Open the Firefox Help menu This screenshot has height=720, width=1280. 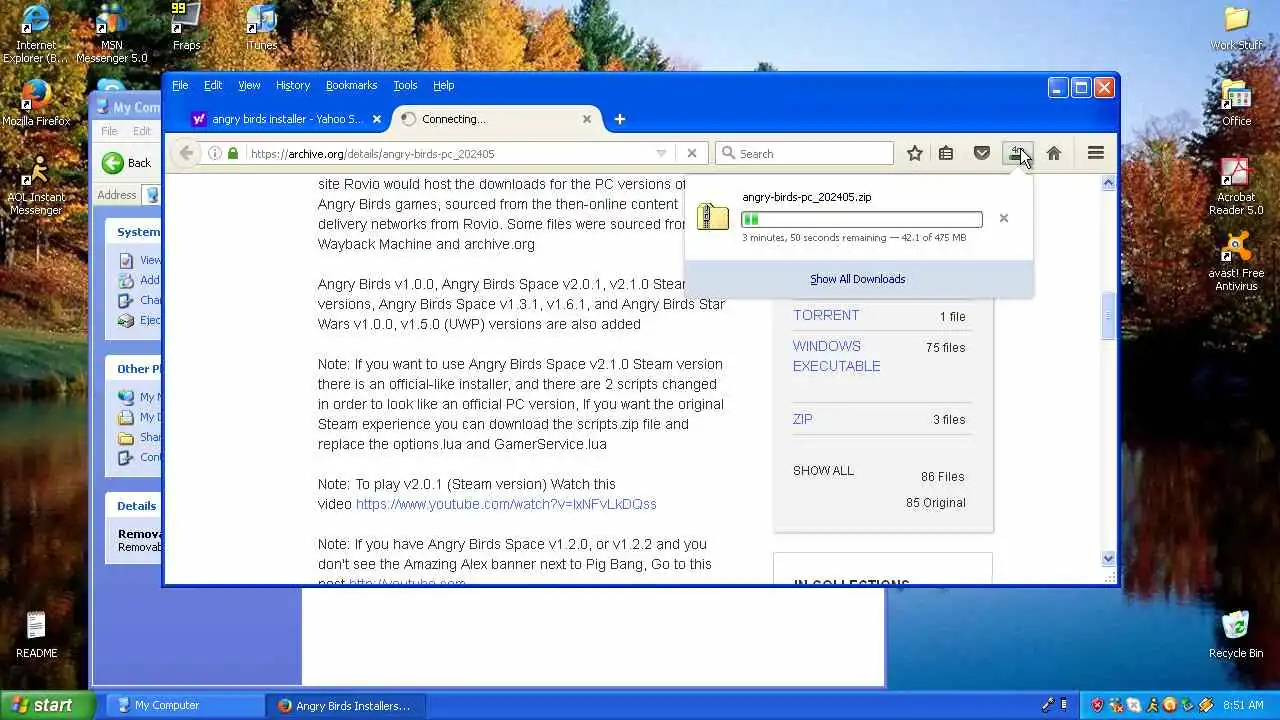click(x=444, y=85)
